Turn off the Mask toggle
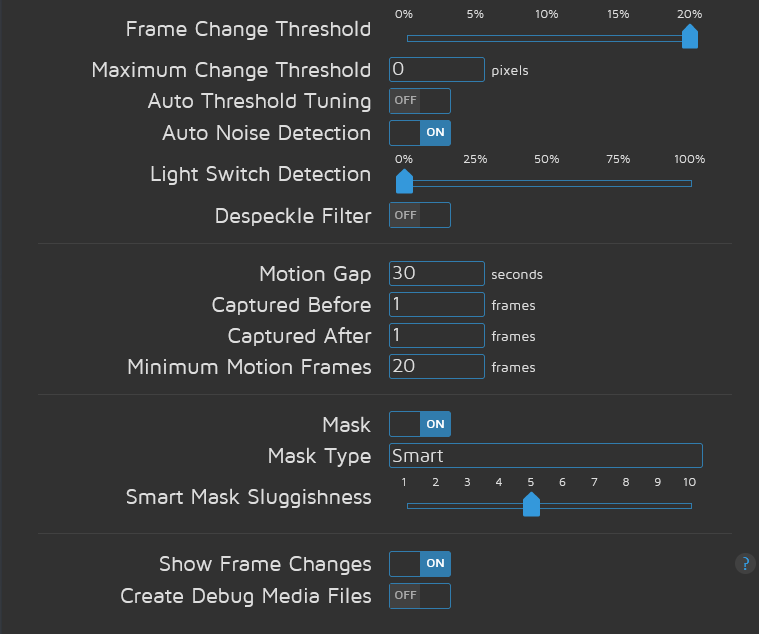This screenshot has height=634, width=759. [420, 424]
